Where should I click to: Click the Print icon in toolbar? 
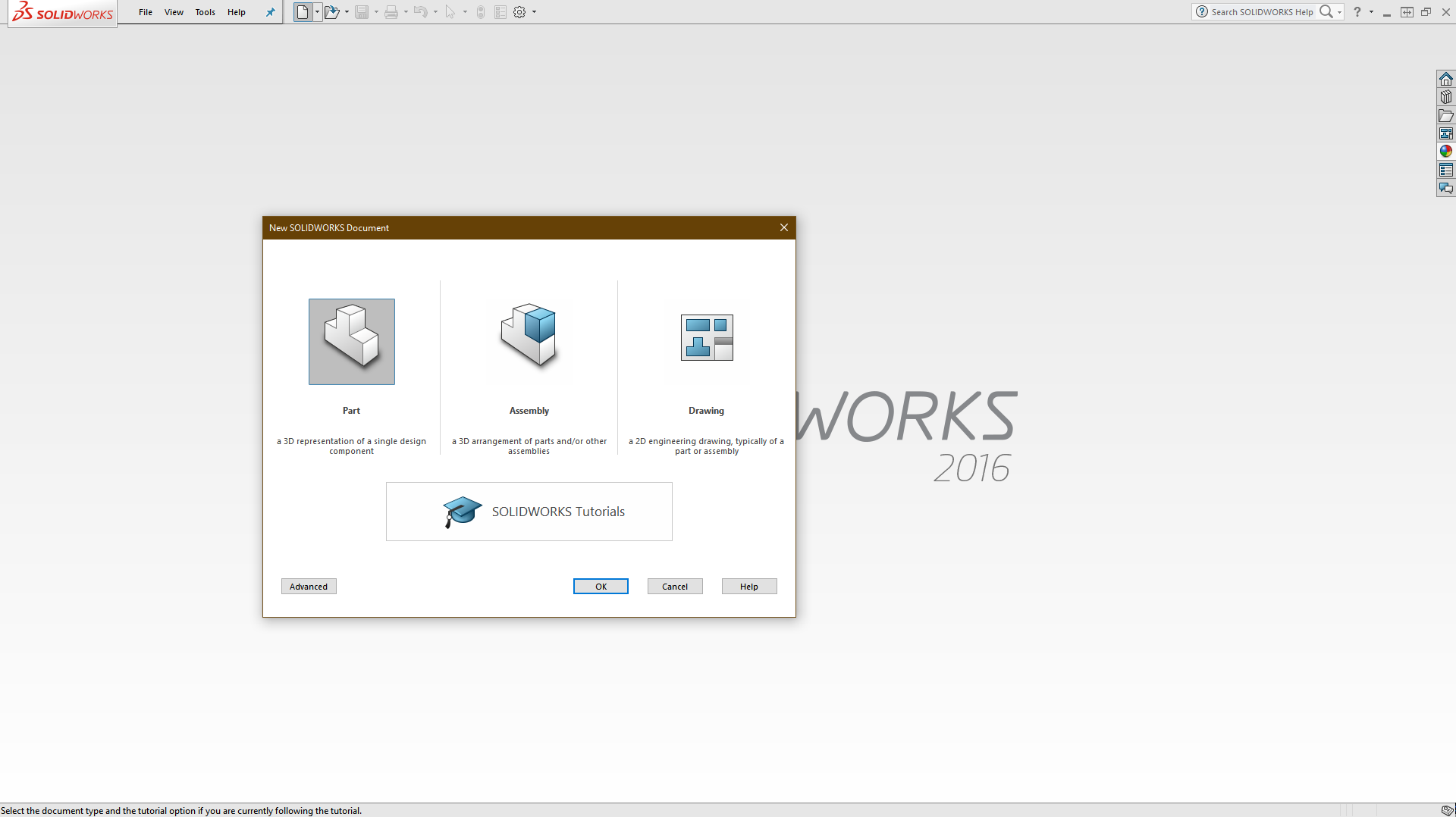(x=391, y=12)
